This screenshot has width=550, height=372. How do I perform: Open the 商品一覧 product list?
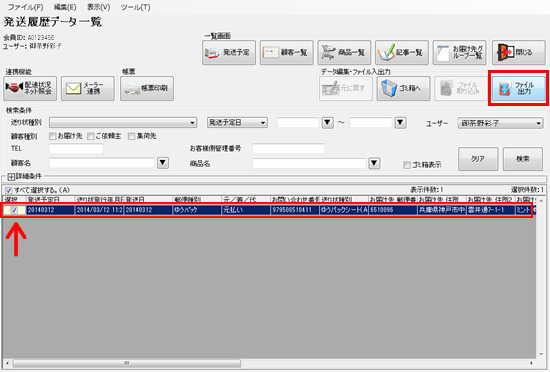coord(344,53)
